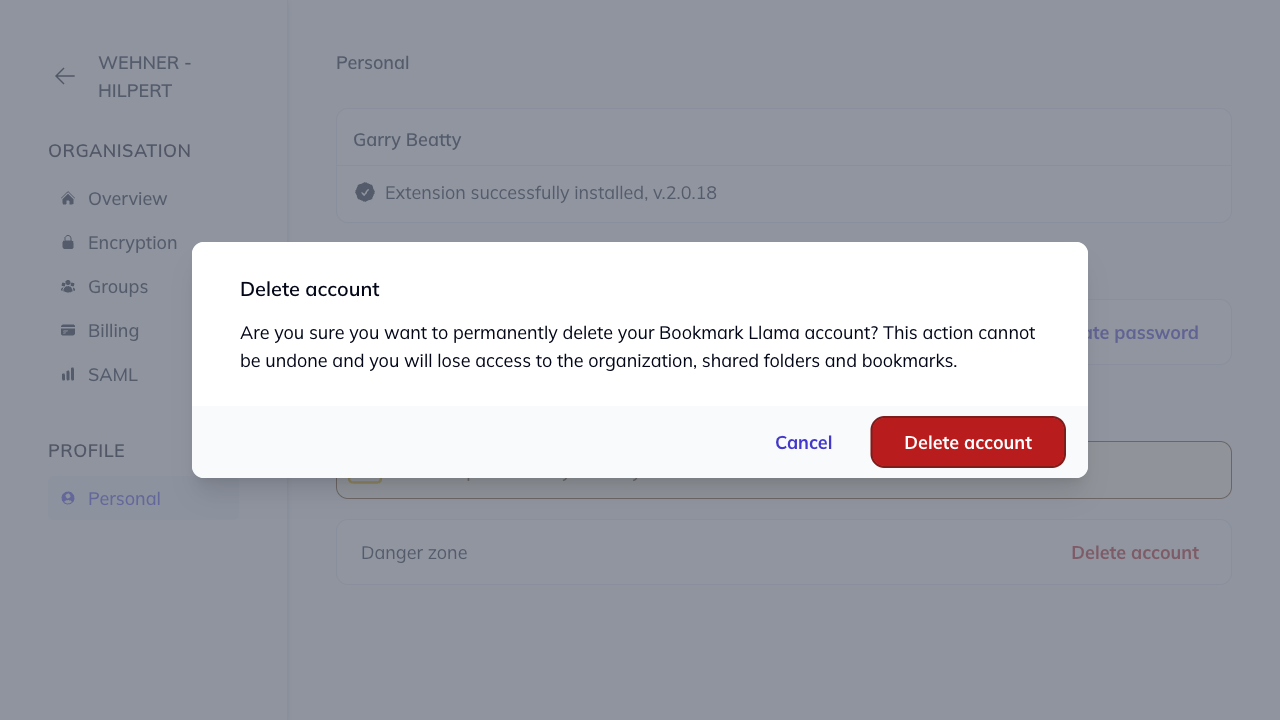Navigate to the Encryption section
1280x720 pixels.
[132, 242]
